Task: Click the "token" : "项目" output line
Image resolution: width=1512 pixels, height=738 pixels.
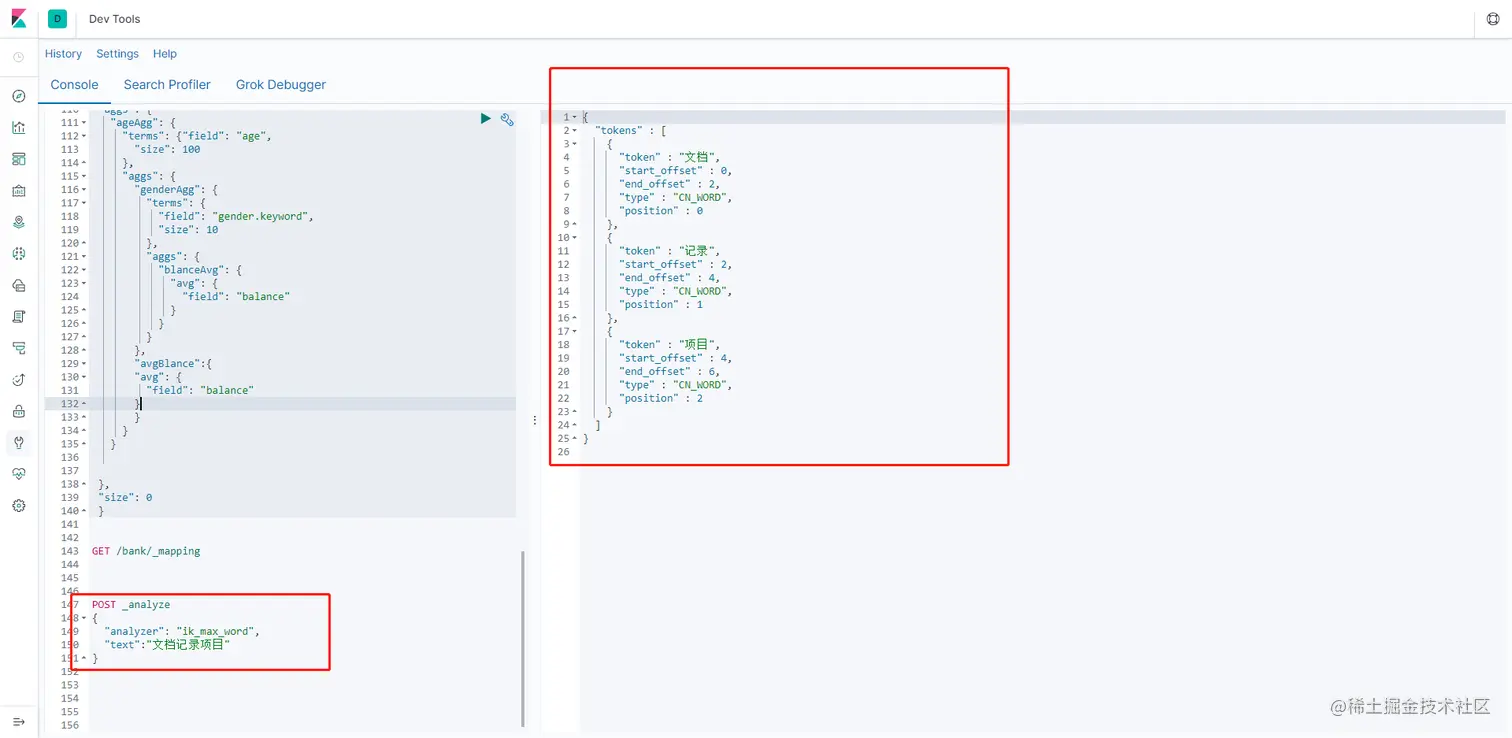Action: (669, 345)
